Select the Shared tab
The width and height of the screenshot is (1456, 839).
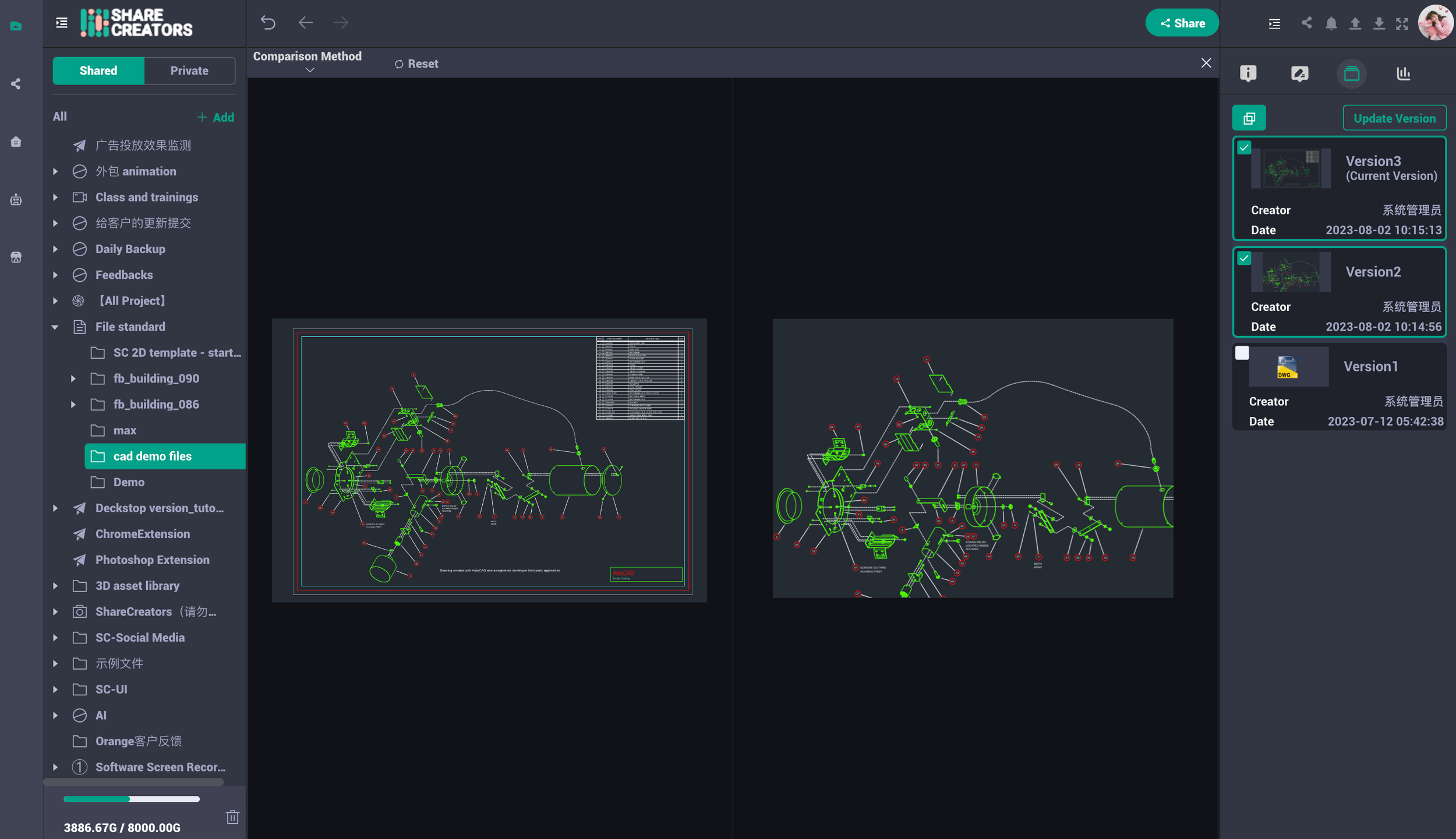[98, 70]
